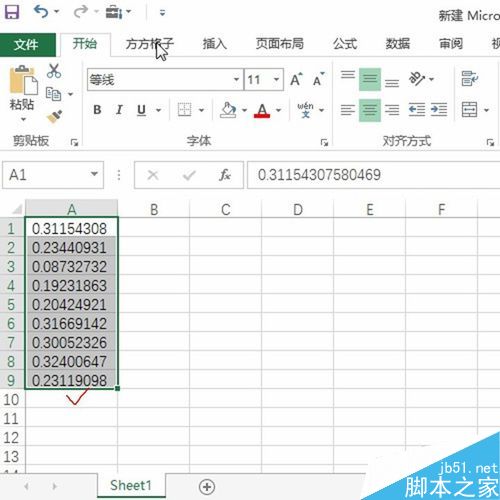Toggle Bold formatting

coord(97,110)
